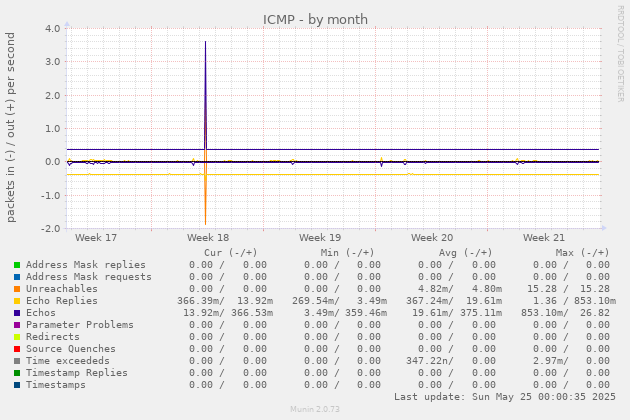Click the green Address Mask replies swatch

[x=17, y=265]
